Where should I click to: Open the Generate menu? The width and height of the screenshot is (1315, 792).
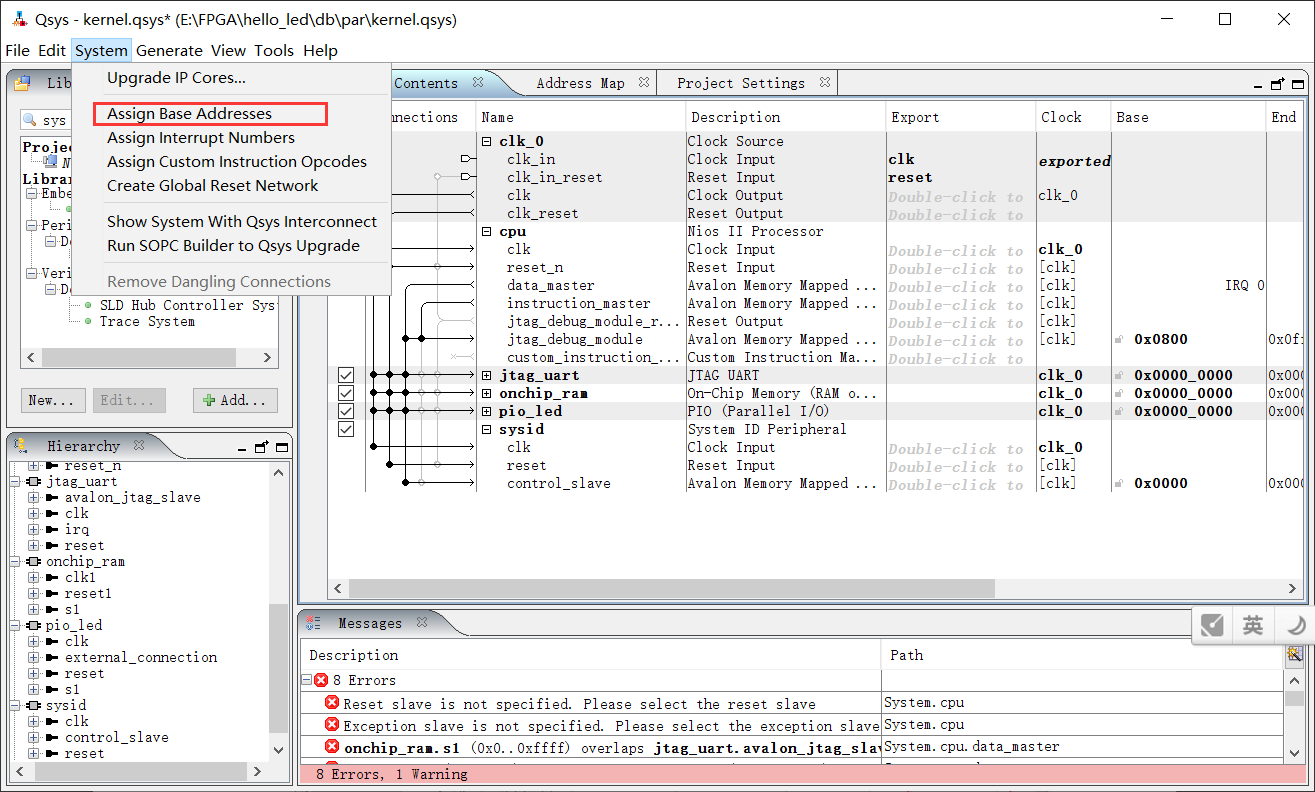(169, 50)
